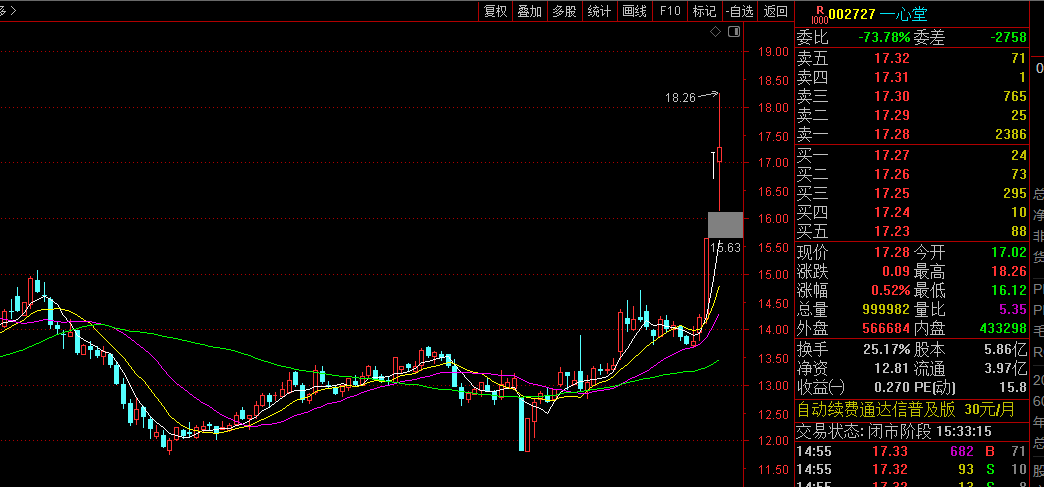The width and height of the screenshot is (1044, 487).
Task: Click the 18.26 high price label on chart
Action: (680, 97)
